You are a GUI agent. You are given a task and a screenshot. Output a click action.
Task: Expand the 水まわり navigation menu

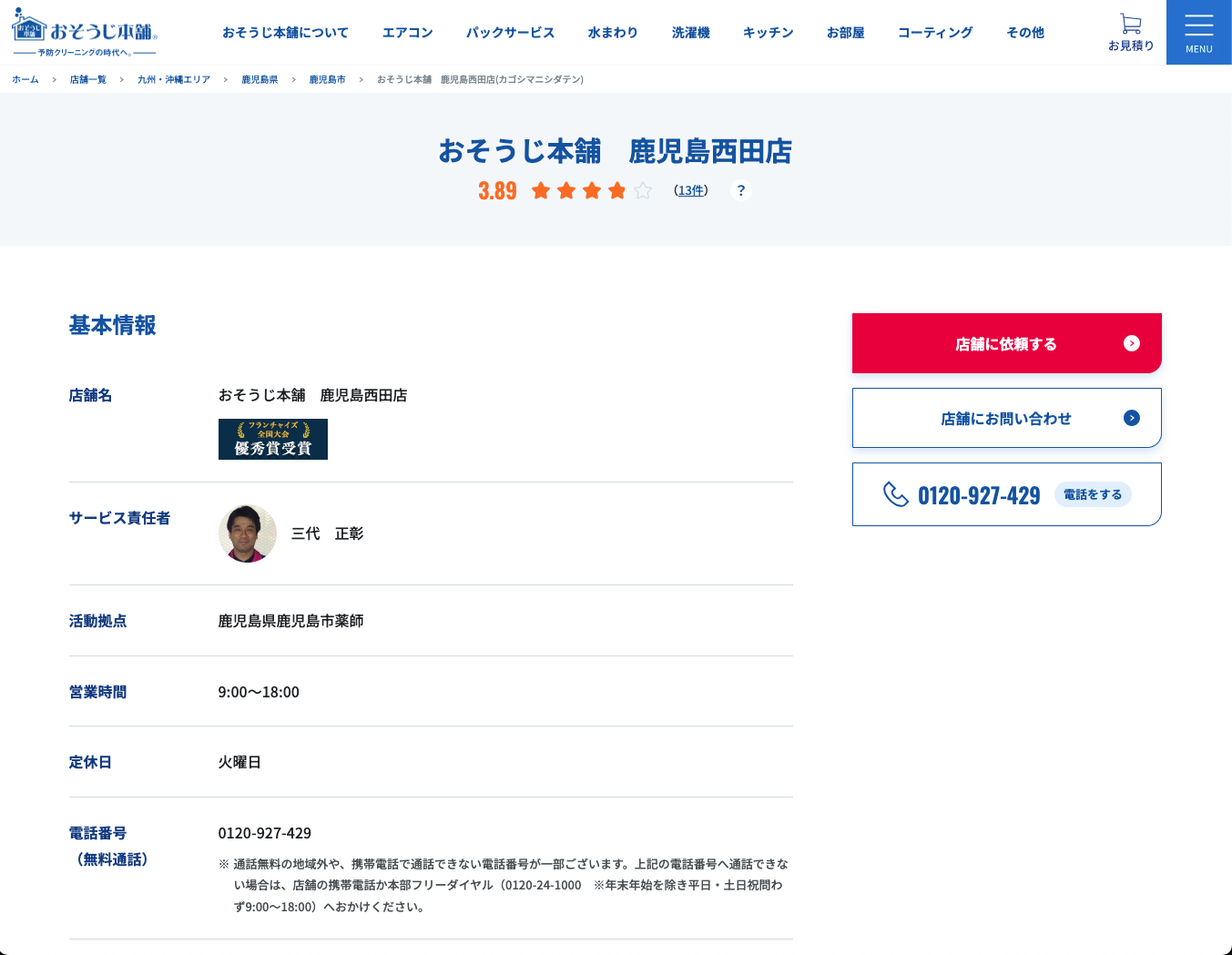(613, 33)
